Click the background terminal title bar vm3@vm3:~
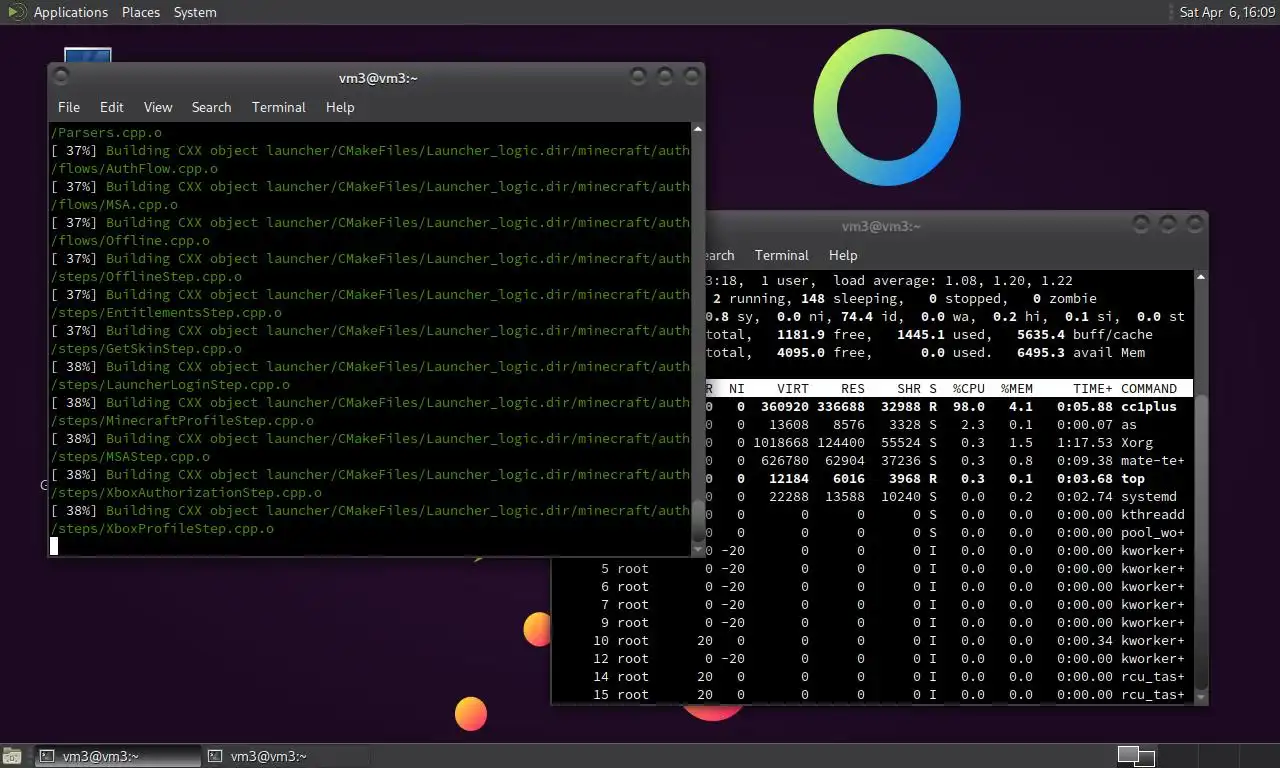The width and height of the screenshot is (1280, 768). pyautogui.click(x=880, y=226)
